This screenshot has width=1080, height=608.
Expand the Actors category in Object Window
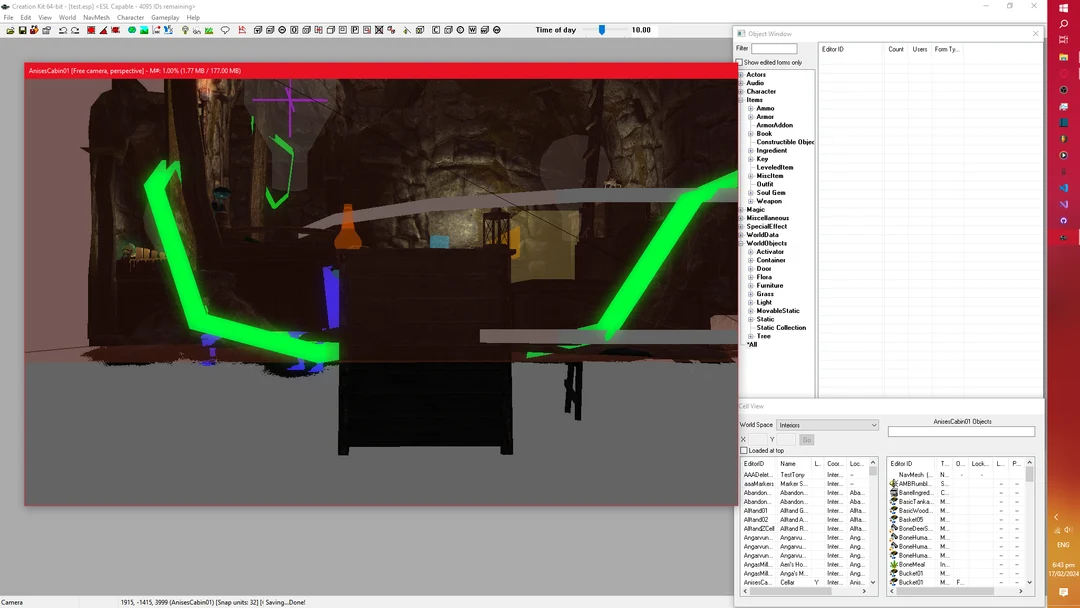tap(740, 74)
